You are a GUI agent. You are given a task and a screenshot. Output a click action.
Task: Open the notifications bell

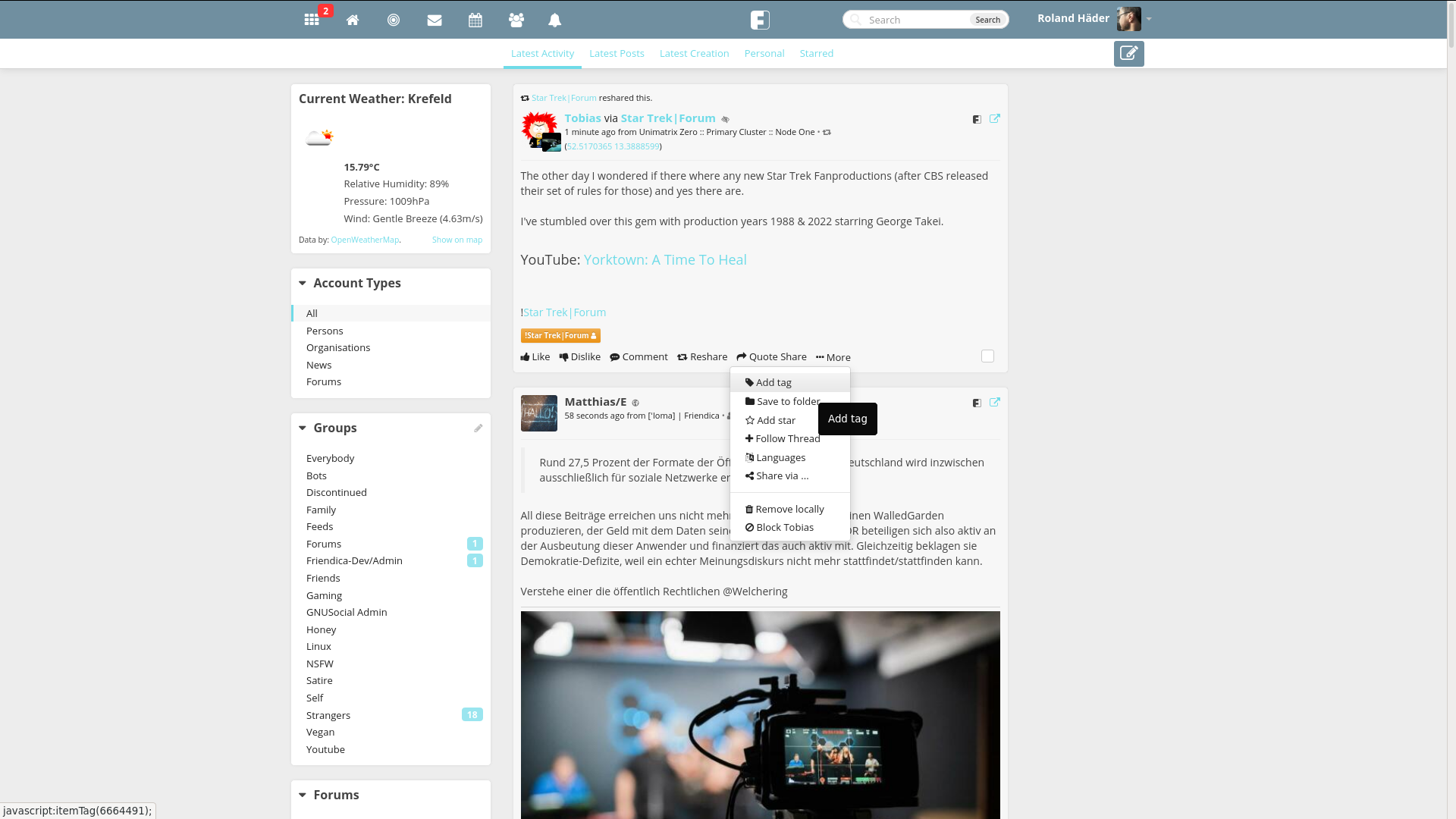(555, 20)
